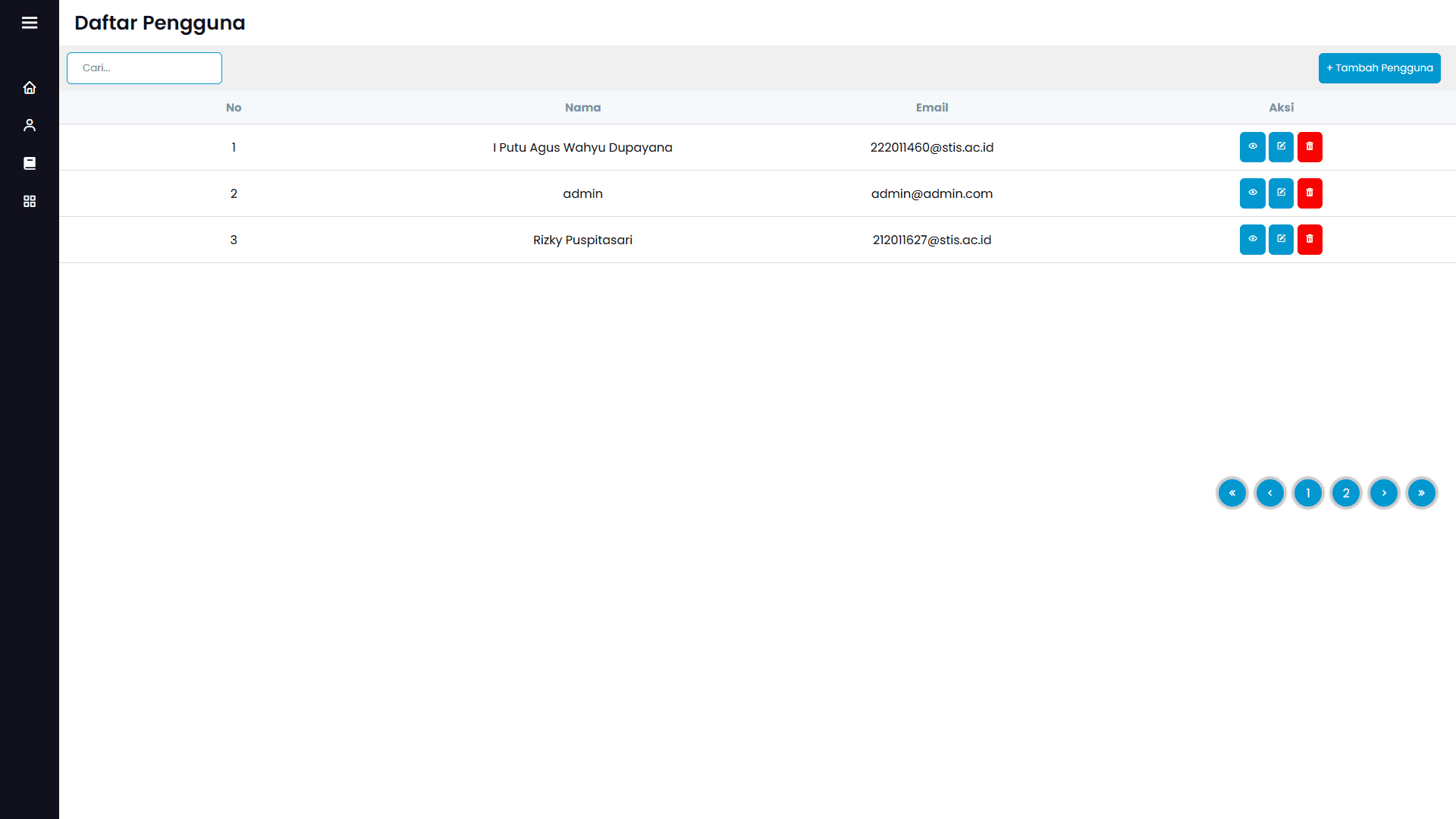Open the grid dashboard icon in the sidebar
The width and height of the screenshot is (1456, 819).
30,201
